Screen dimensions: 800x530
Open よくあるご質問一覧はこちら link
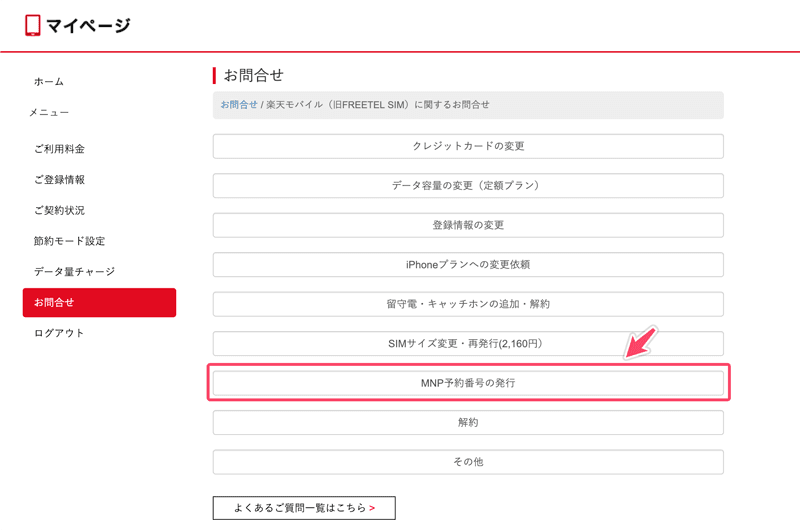tap(304, 508)
